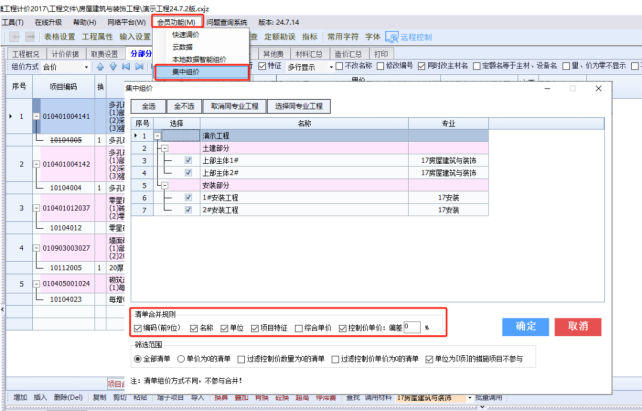Click the back arrow toolbar icon
The width and height of the screenshot is (642, 411).
point(15,37)
